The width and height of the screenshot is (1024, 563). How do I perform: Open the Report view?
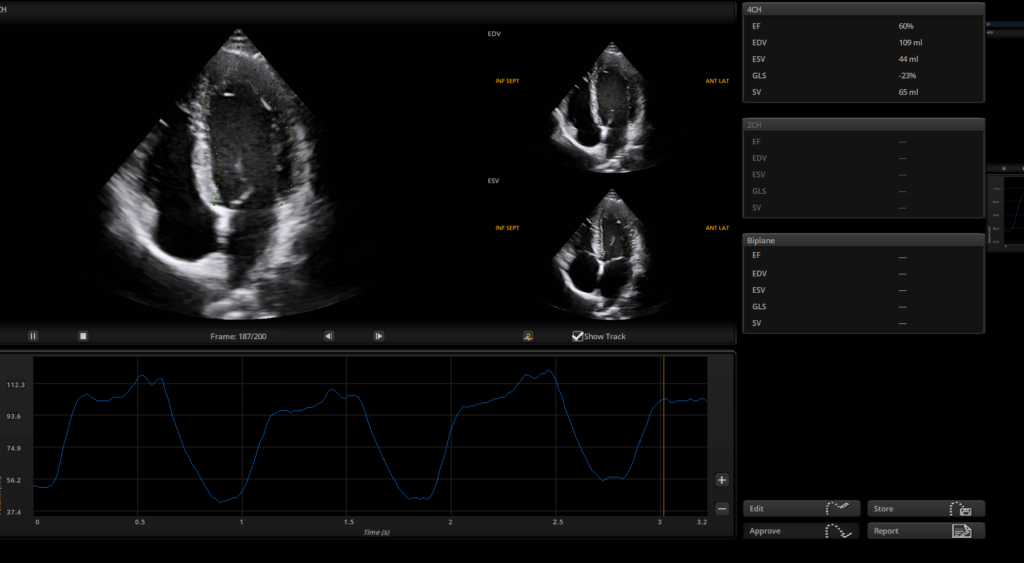[x=926, y=531]
